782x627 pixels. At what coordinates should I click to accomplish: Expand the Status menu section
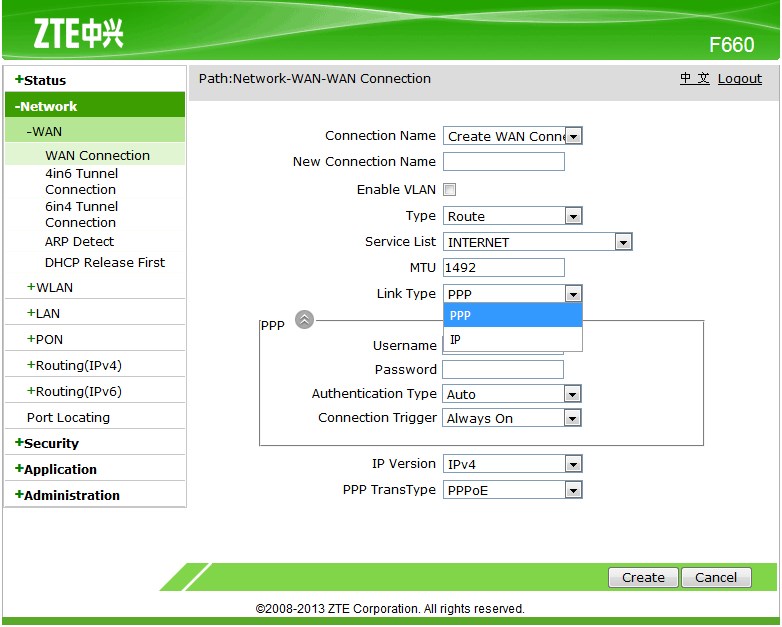tap(41, 80)
